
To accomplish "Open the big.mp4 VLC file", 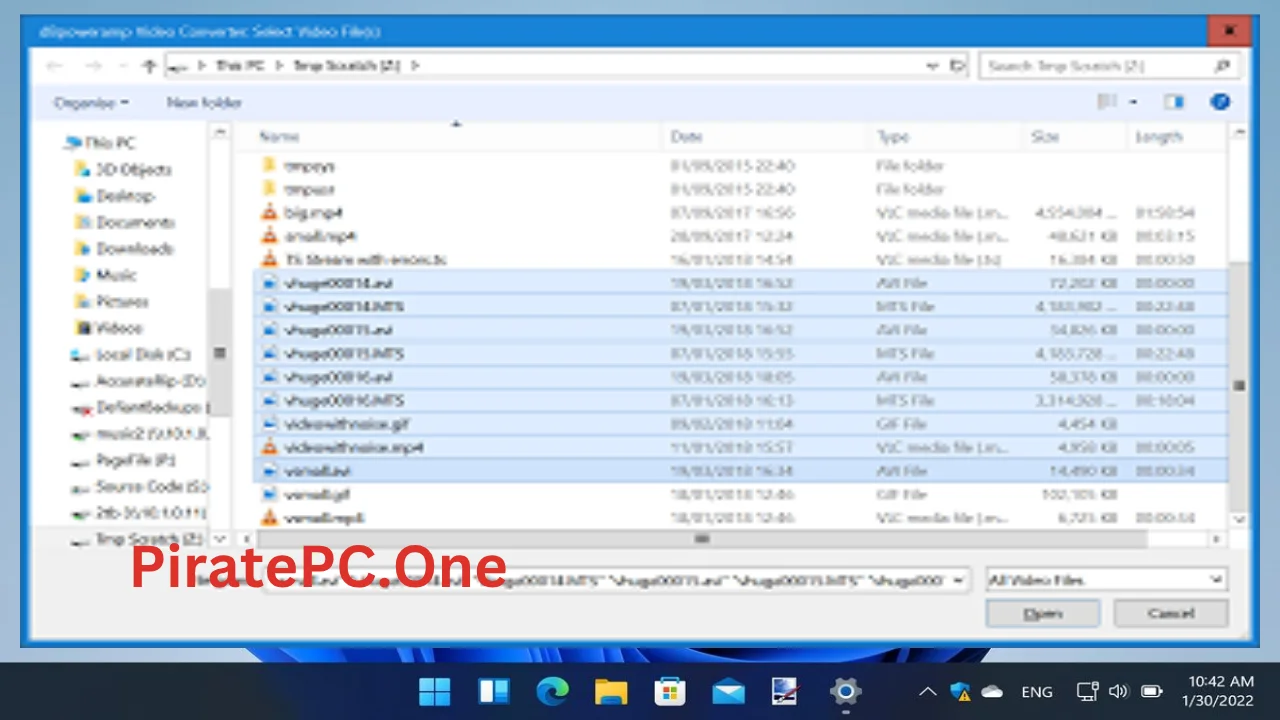I will coord(314,213).
